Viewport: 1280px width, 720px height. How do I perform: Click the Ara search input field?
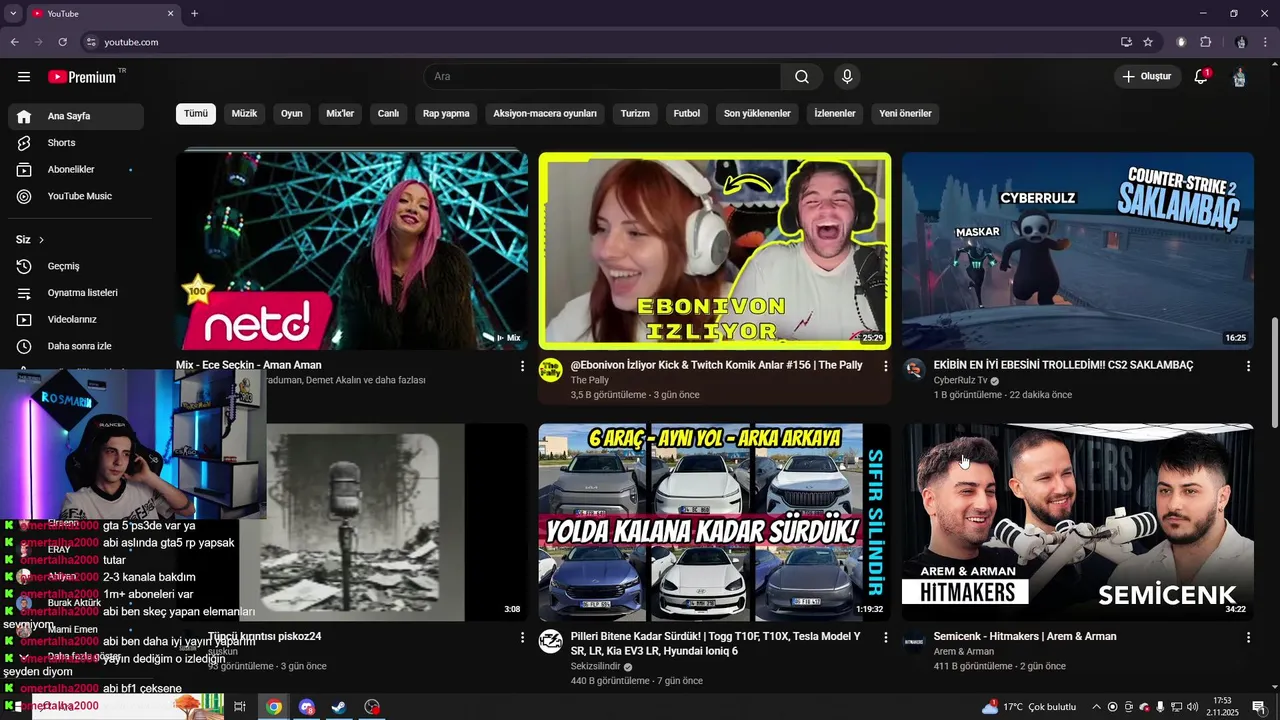[x=602, y=77]
